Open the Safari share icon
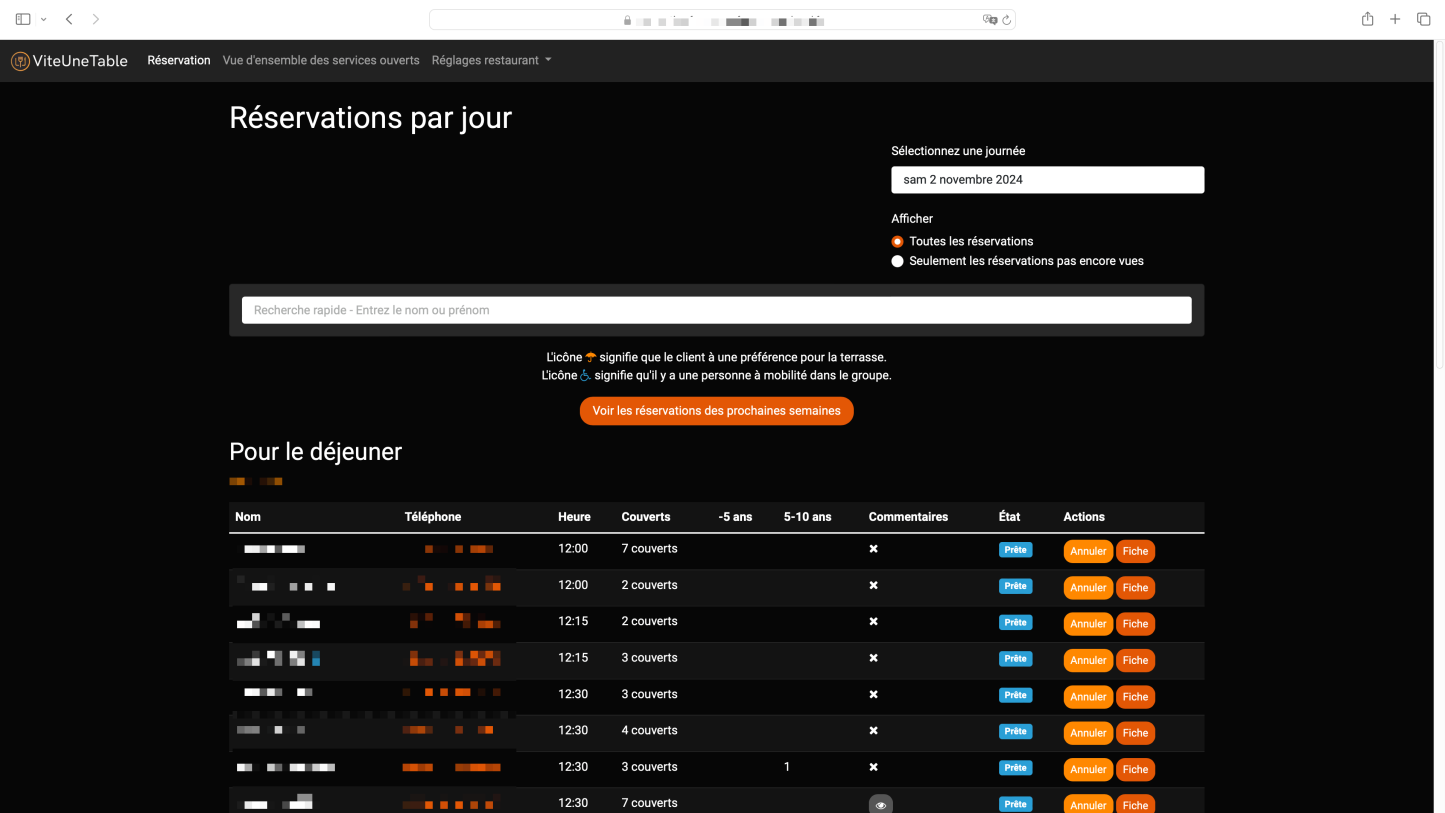Image resolution: width=1445 pixels, height=813 pixels. (x=1367, y=19)
